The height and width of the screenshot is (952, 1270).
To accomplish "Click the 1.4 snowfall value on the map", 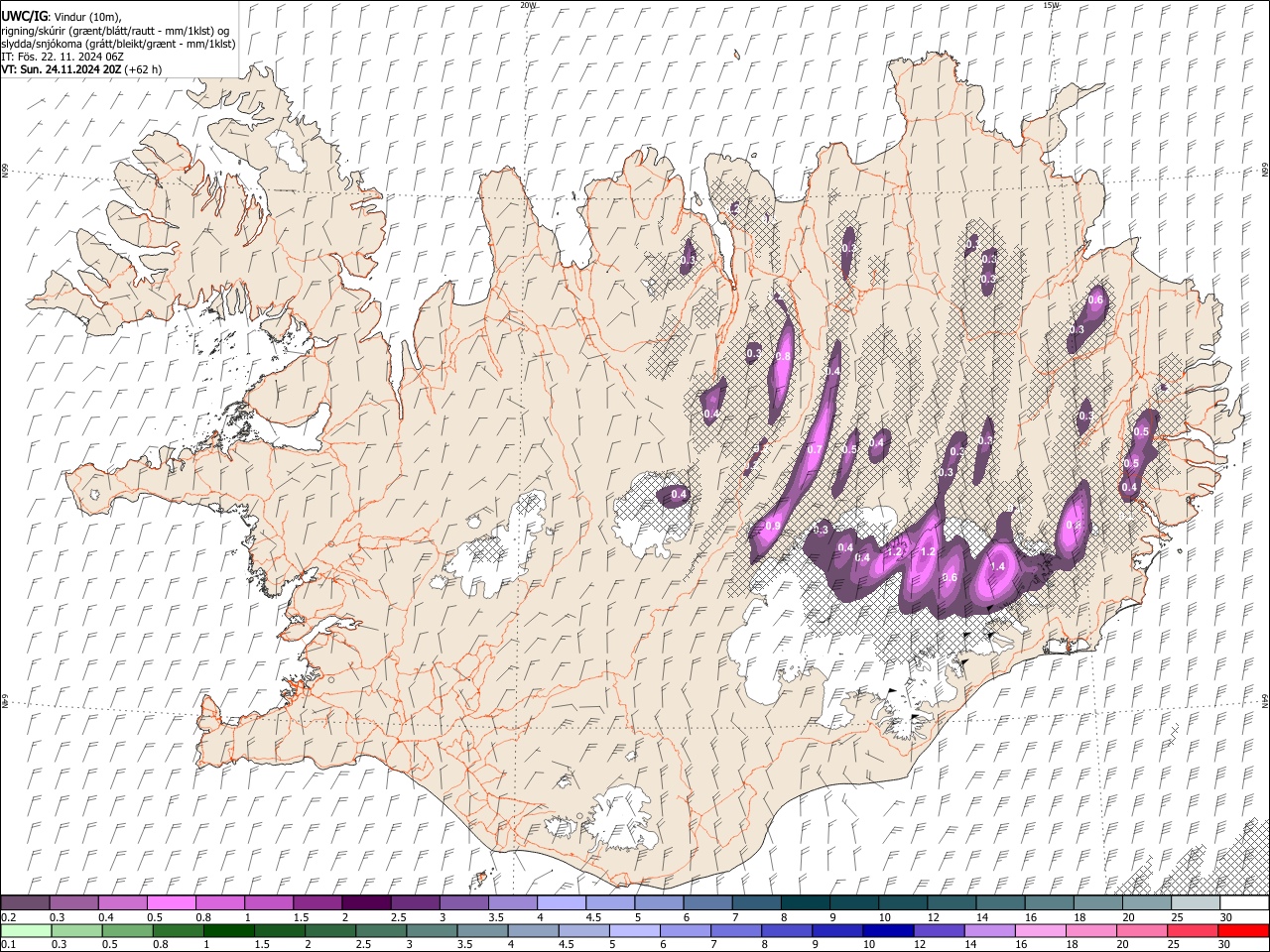I will [998, 566].
